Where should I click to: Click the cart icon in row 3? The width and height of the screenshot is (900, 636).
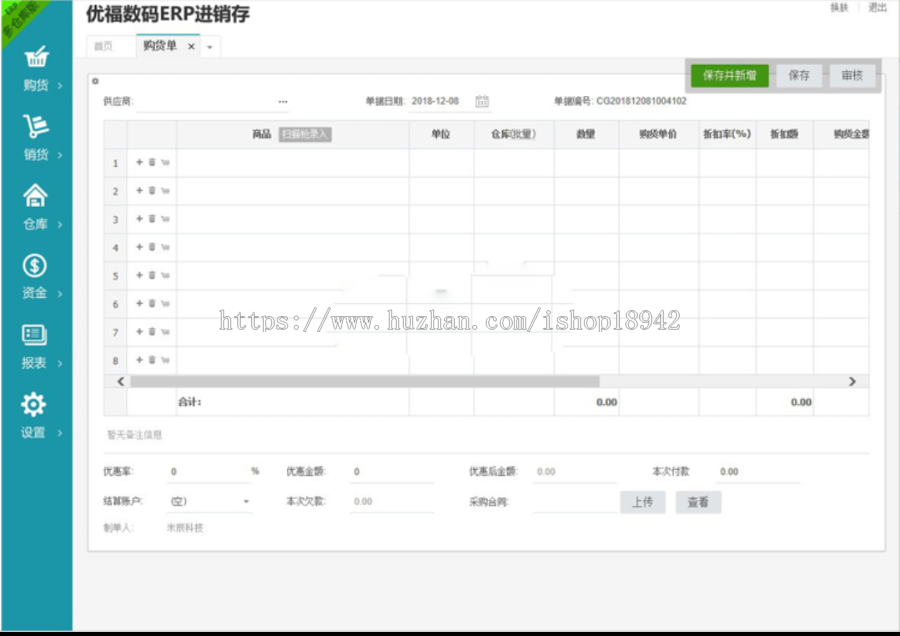(x=165, y=219)
